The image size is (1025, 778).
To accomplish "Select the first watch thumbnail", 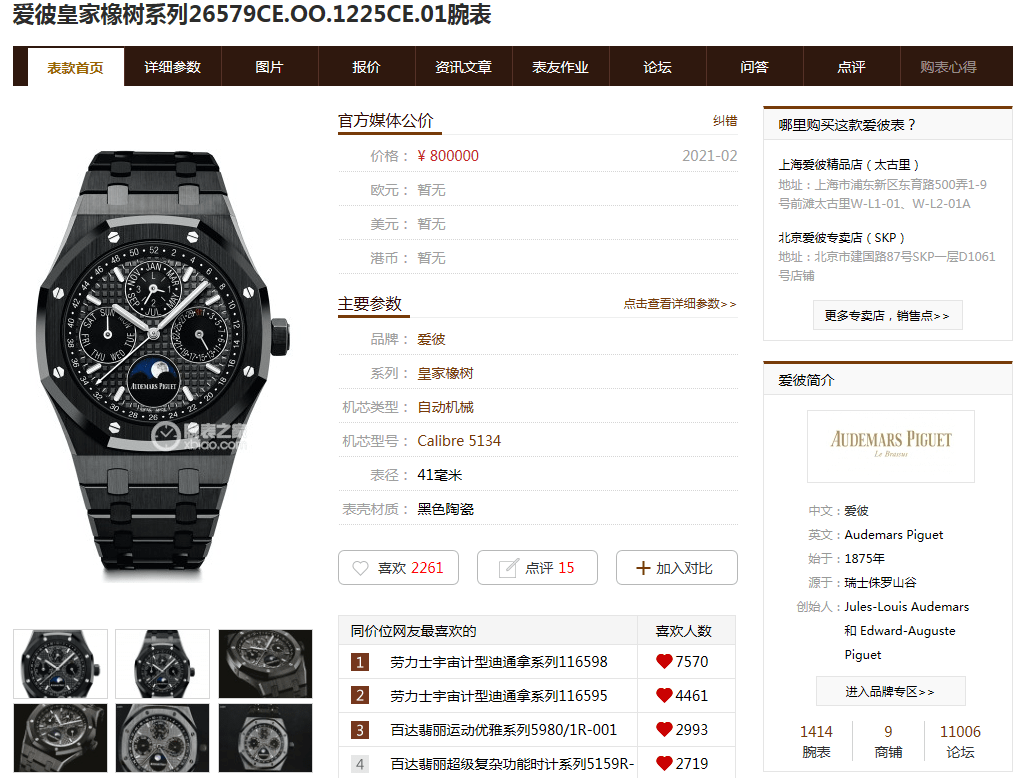I will 60,664.
